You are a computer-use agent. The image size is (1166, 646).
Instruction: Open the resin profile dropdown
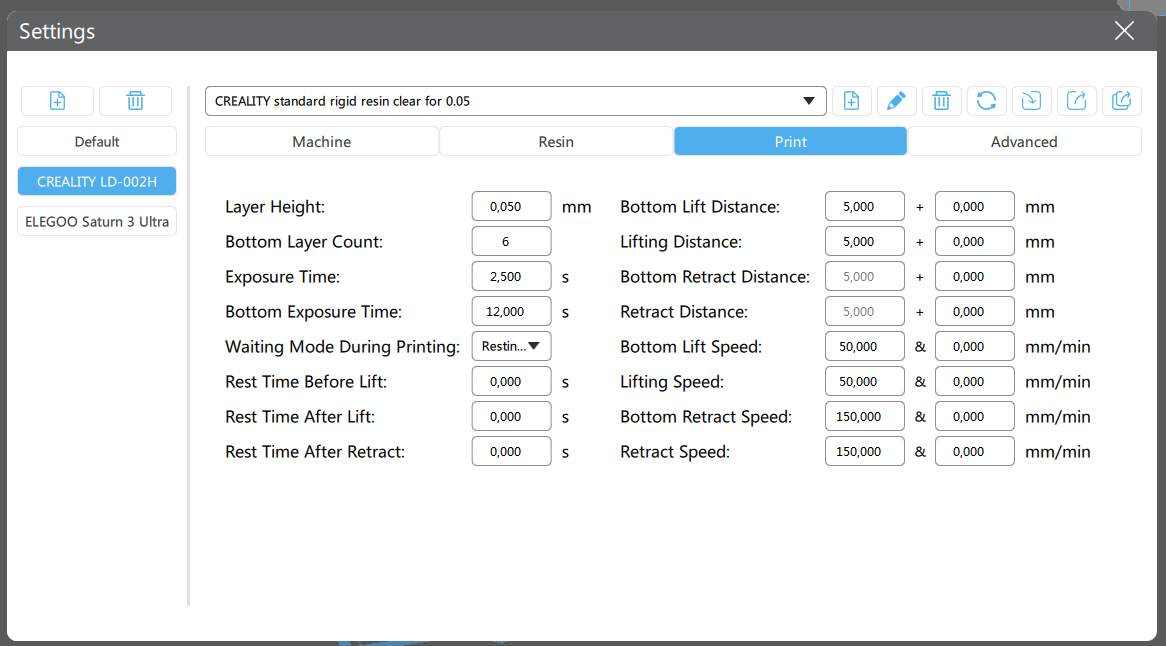click(515, 101)
